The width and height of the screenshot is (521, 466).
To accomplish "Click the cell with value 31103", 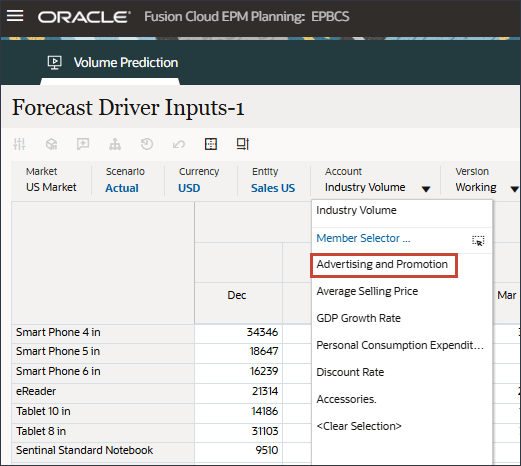I will click(238, 432).
